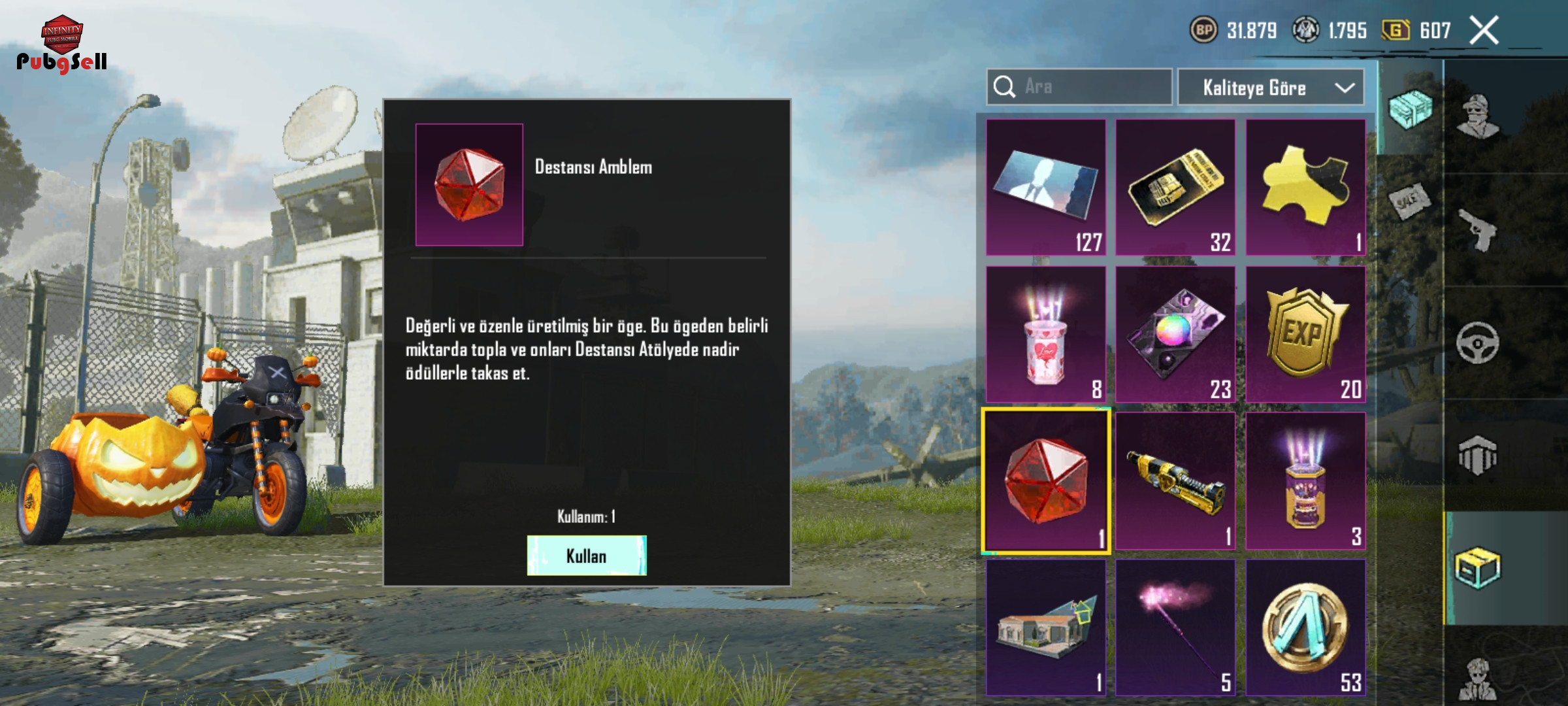Open the vehicles steering wheel category
Screen dimensions: 1568x706
click(x=1478, y=343)
